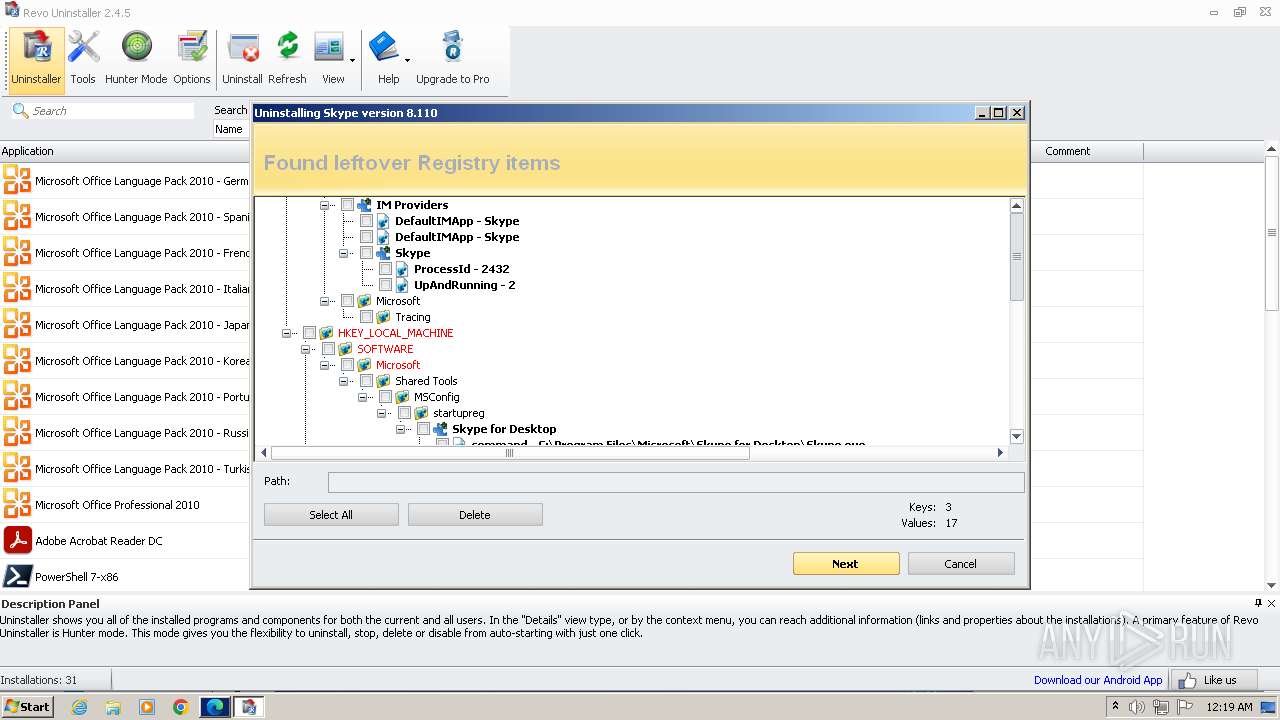The image size is (1280, 720).
Task: Click Select All button
Action: point(331,515)
